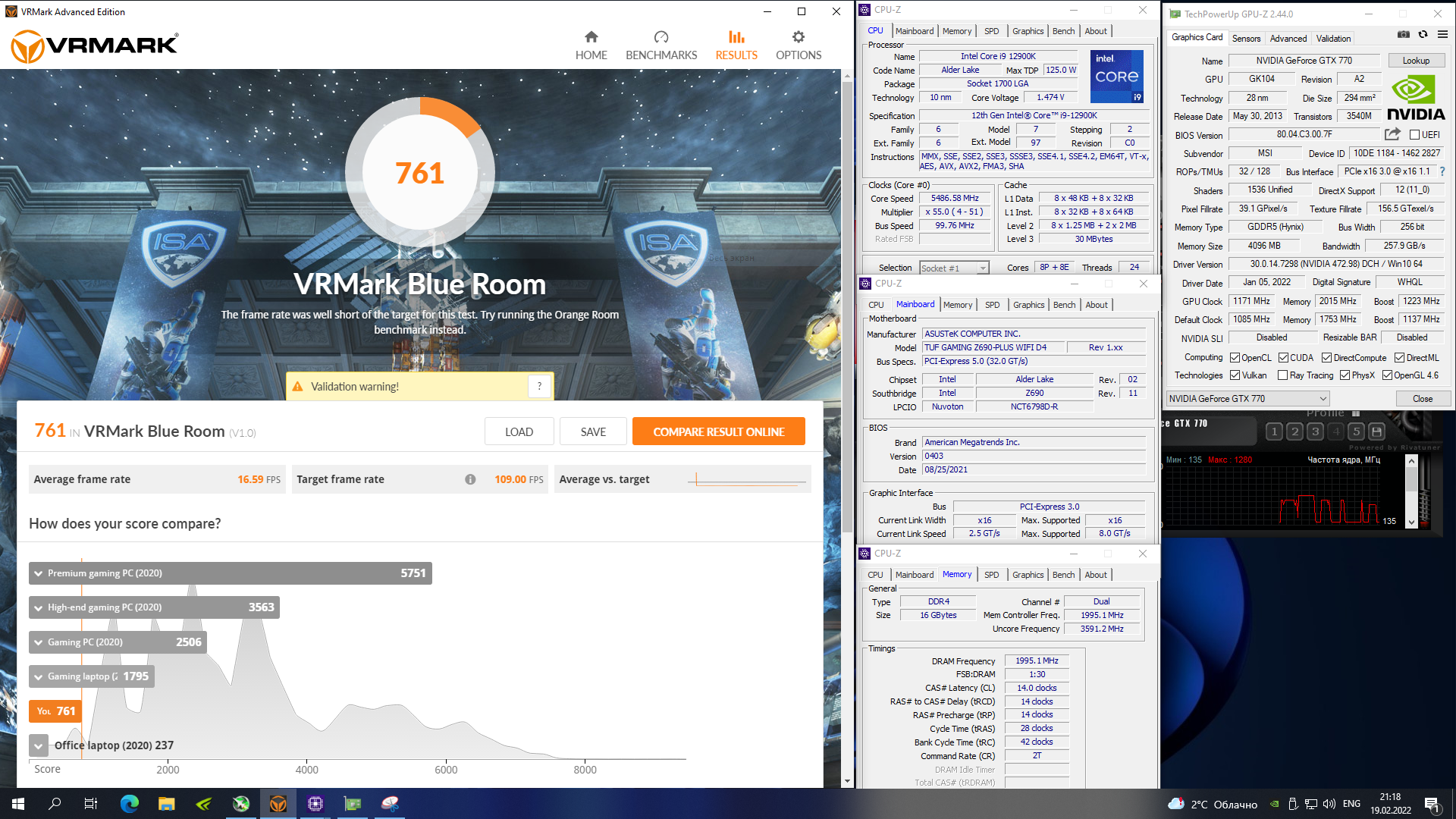
Task: Click the Lookup button in GPU-Z
Action: (x=1416, y=61)
